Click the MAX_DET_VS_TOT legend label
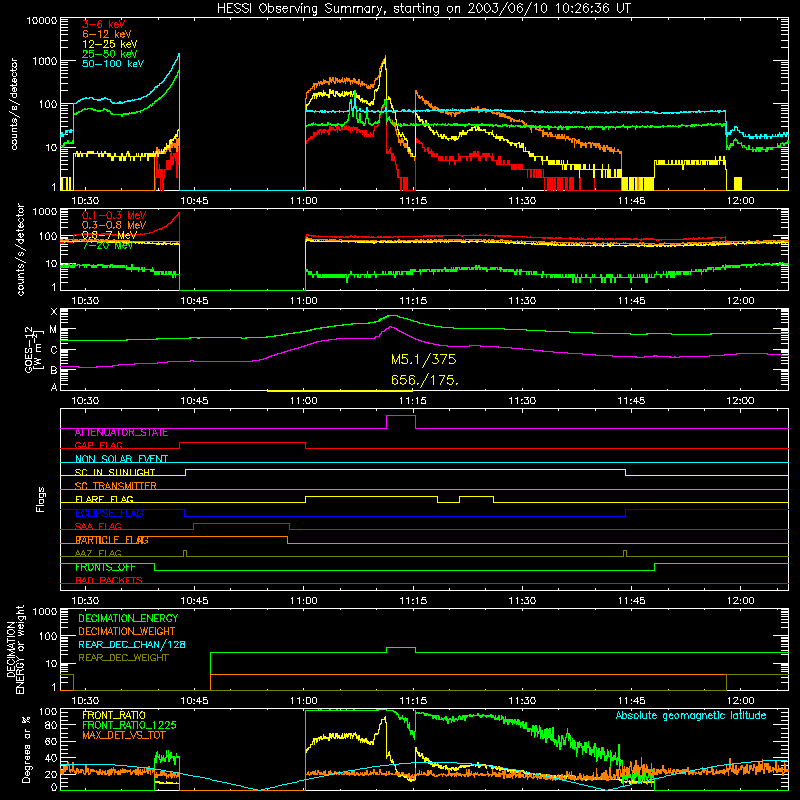Screen dimensions: 800x800 point(123,735)
